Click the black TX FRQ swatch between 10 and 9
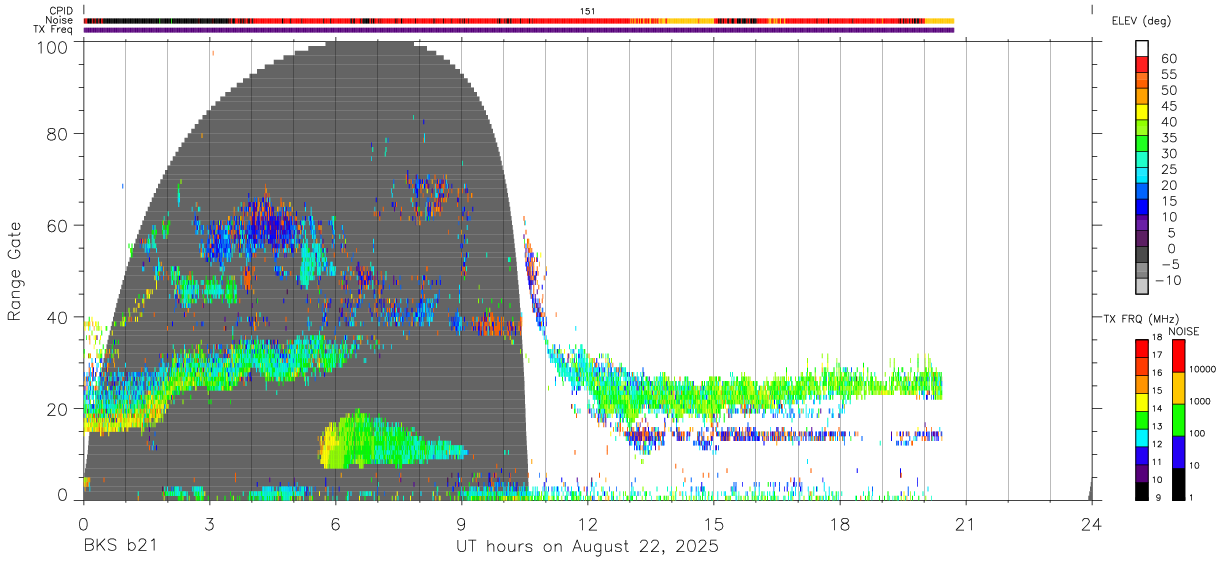The width and height of the screenshot is (1228, 567). pyautogui.click(x=1142, y=490)
